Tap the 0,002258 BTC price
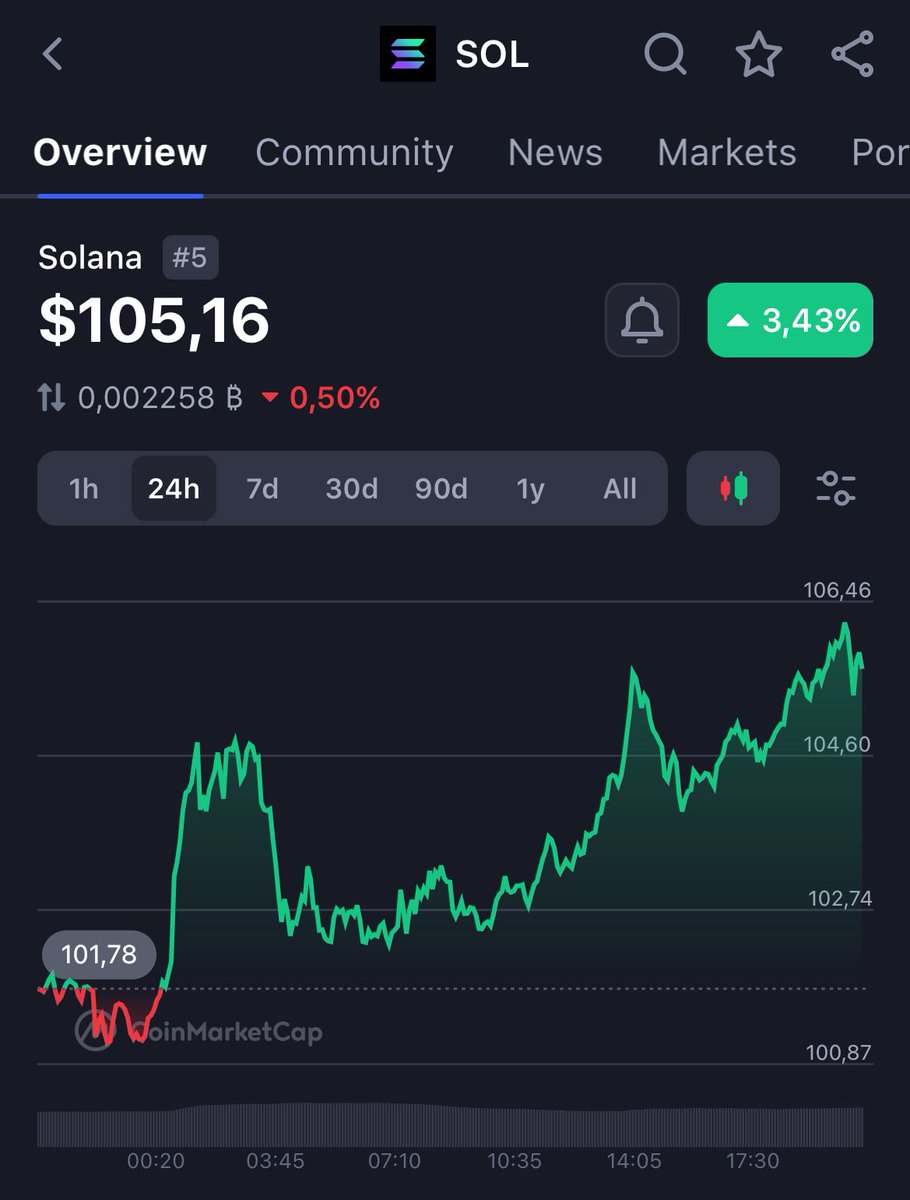Screen dimensions: 910x1200 [x=160, y=399]
